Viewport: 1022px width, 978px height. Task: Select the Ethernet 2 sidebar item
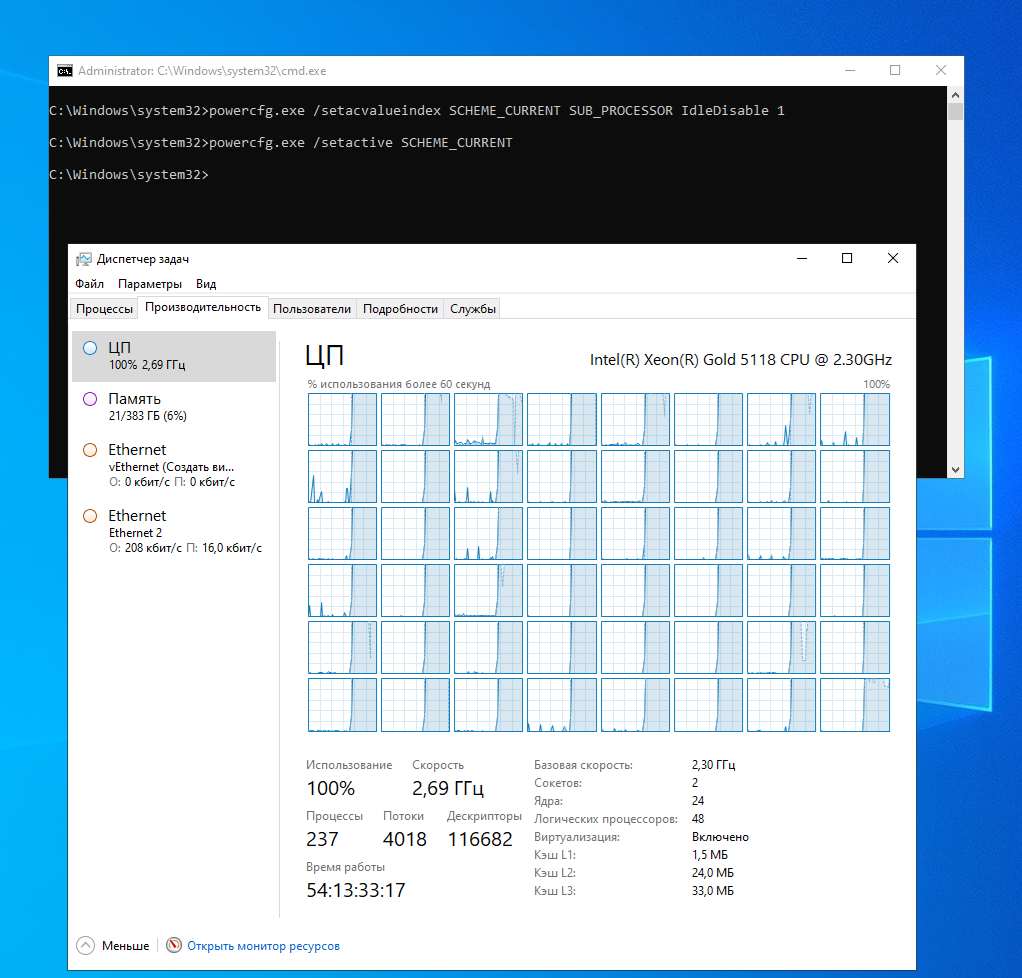click(174, 531)
